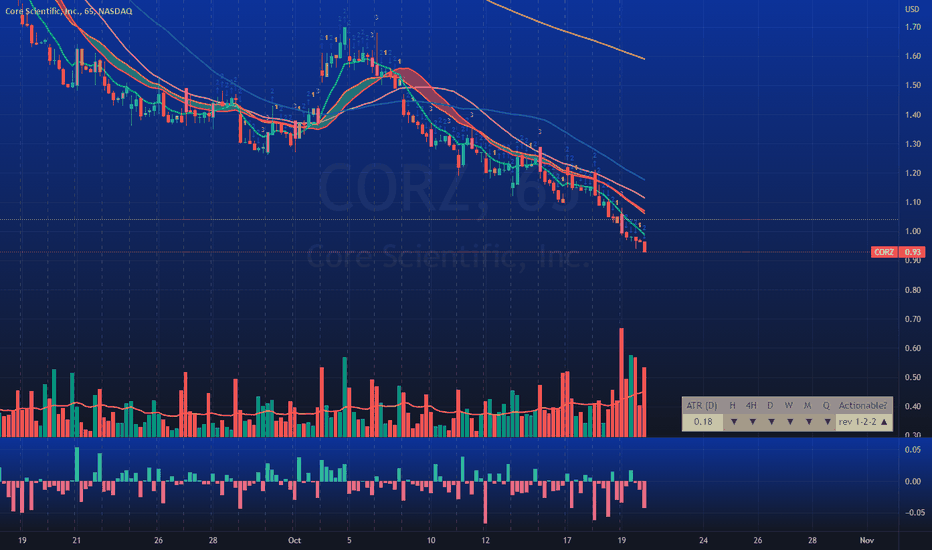Click the 0.05 label on indicator axis
The image size is (932, 550).
coord(912,450)
